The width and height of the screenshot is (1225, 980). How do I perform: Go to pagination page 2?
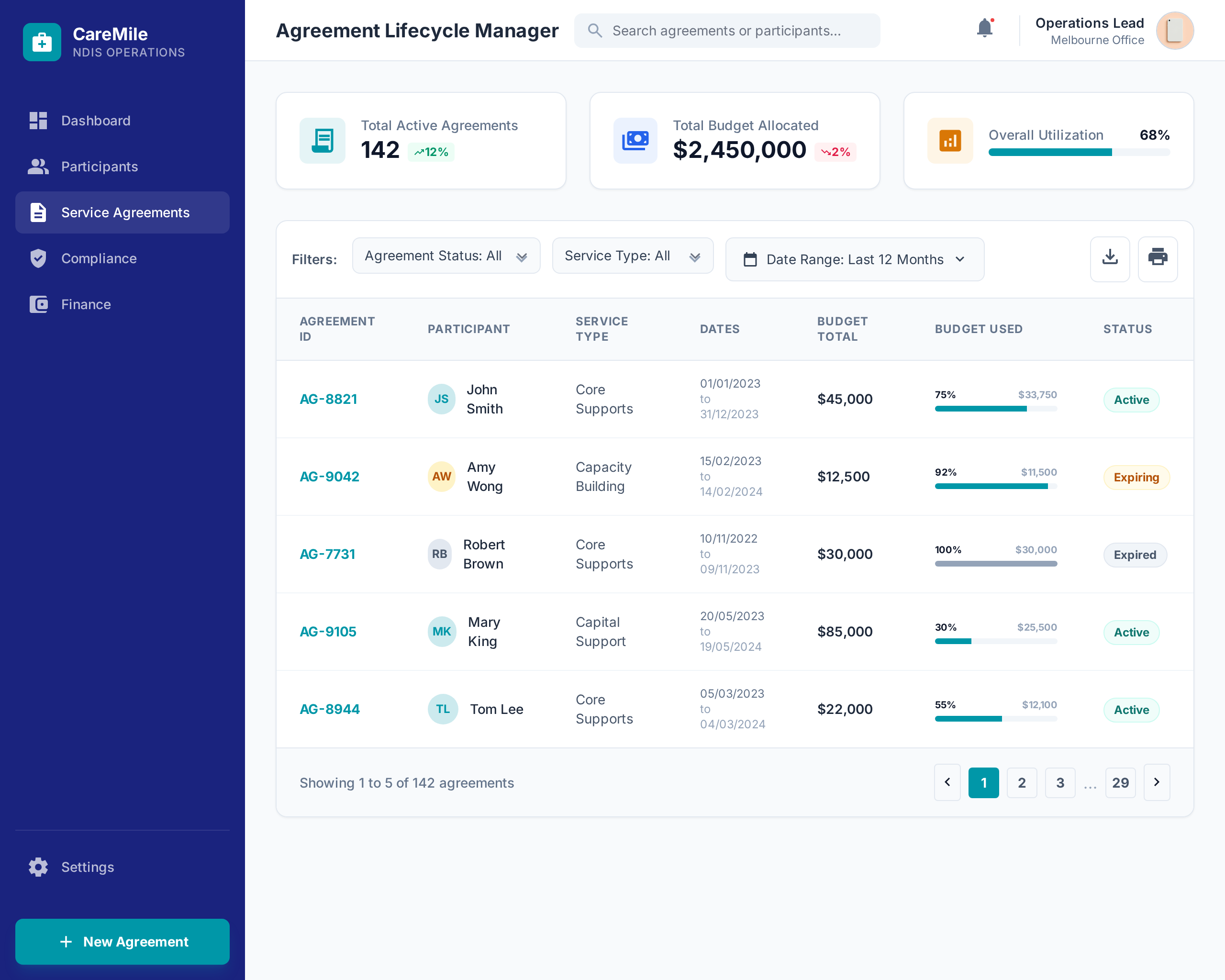coord(1021,782)
